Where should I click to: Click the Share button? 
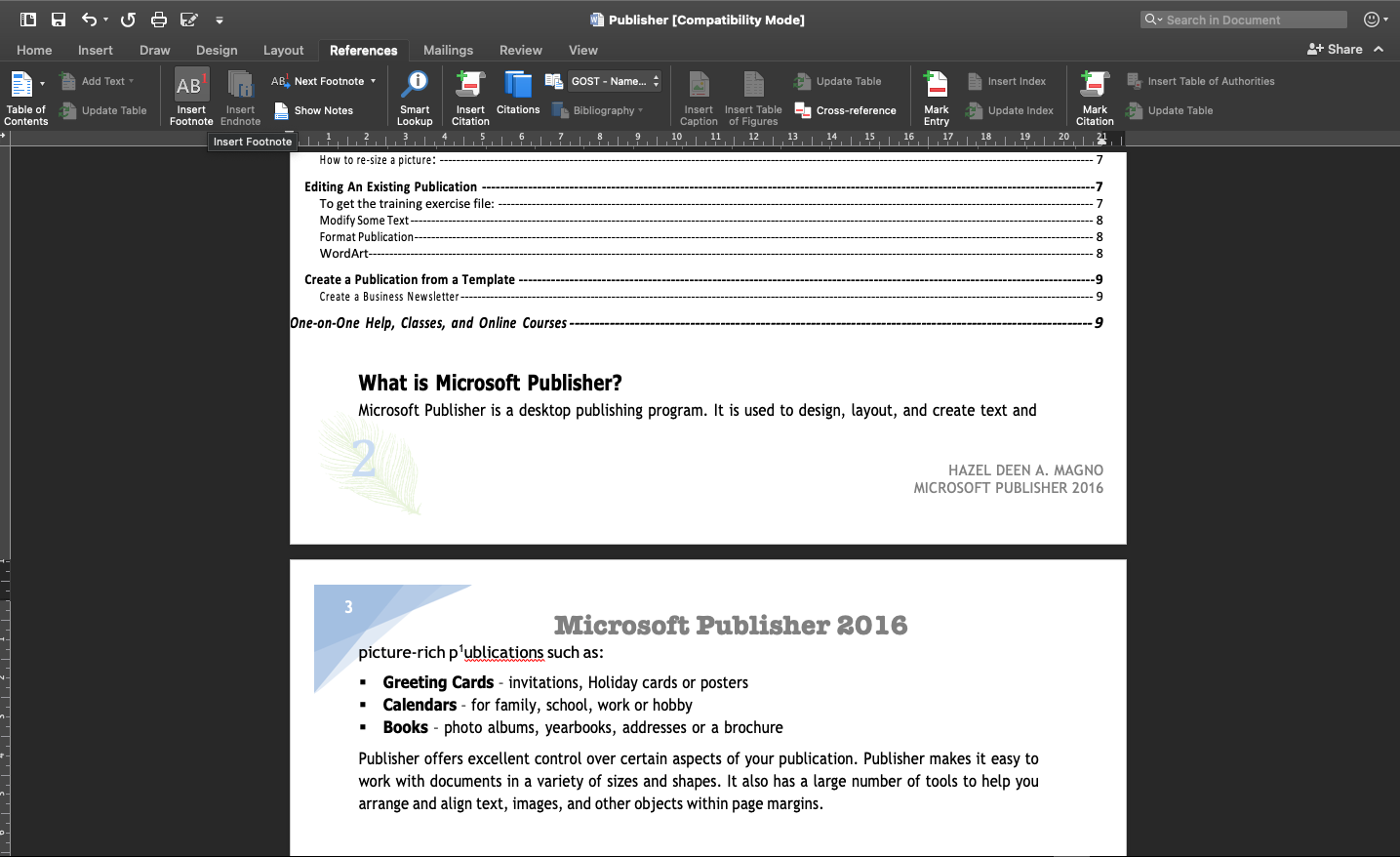(1335, 49)
